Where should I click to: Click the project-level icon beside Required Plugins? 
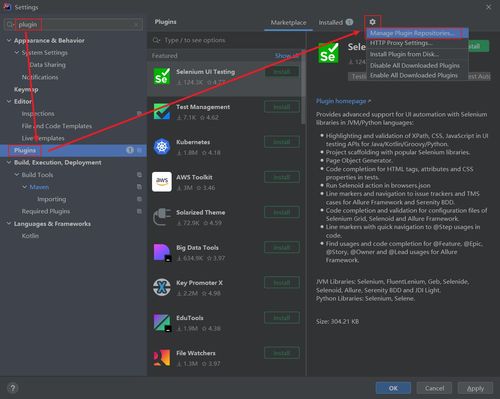(x=139, y=211)
